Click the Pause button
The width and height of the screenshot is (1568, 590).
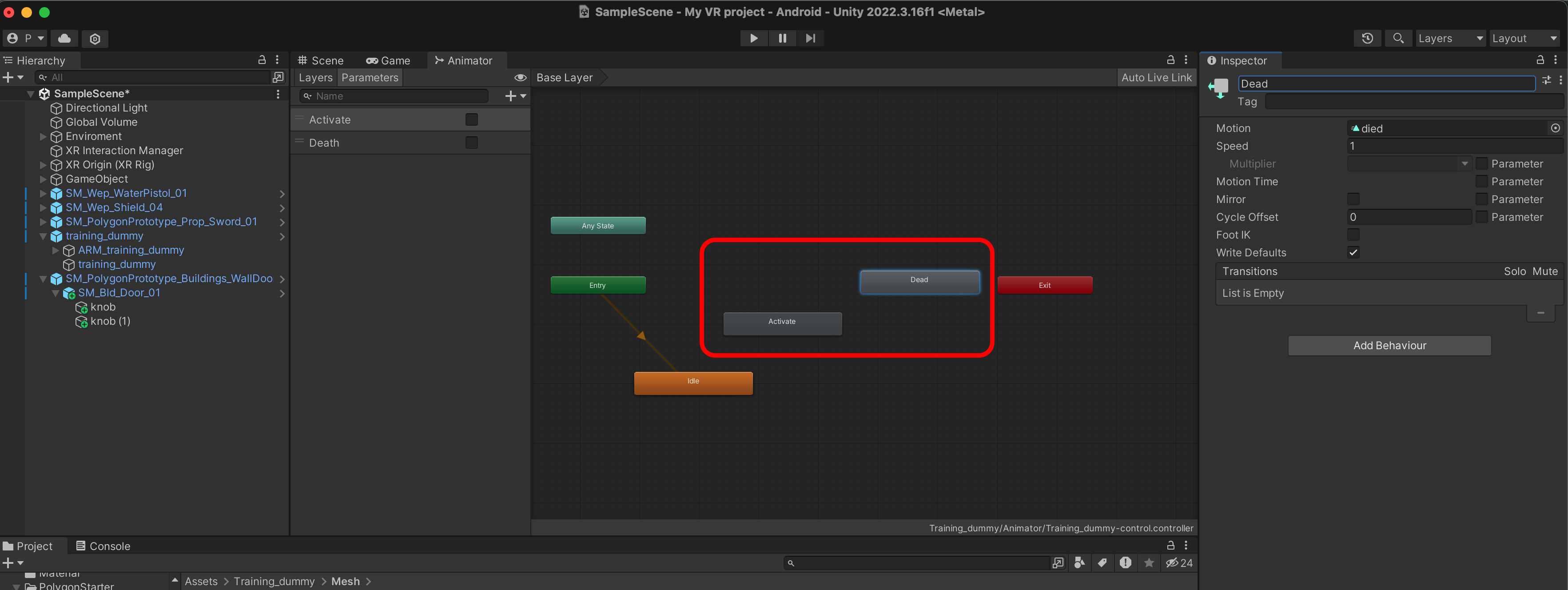click(782, 38)
